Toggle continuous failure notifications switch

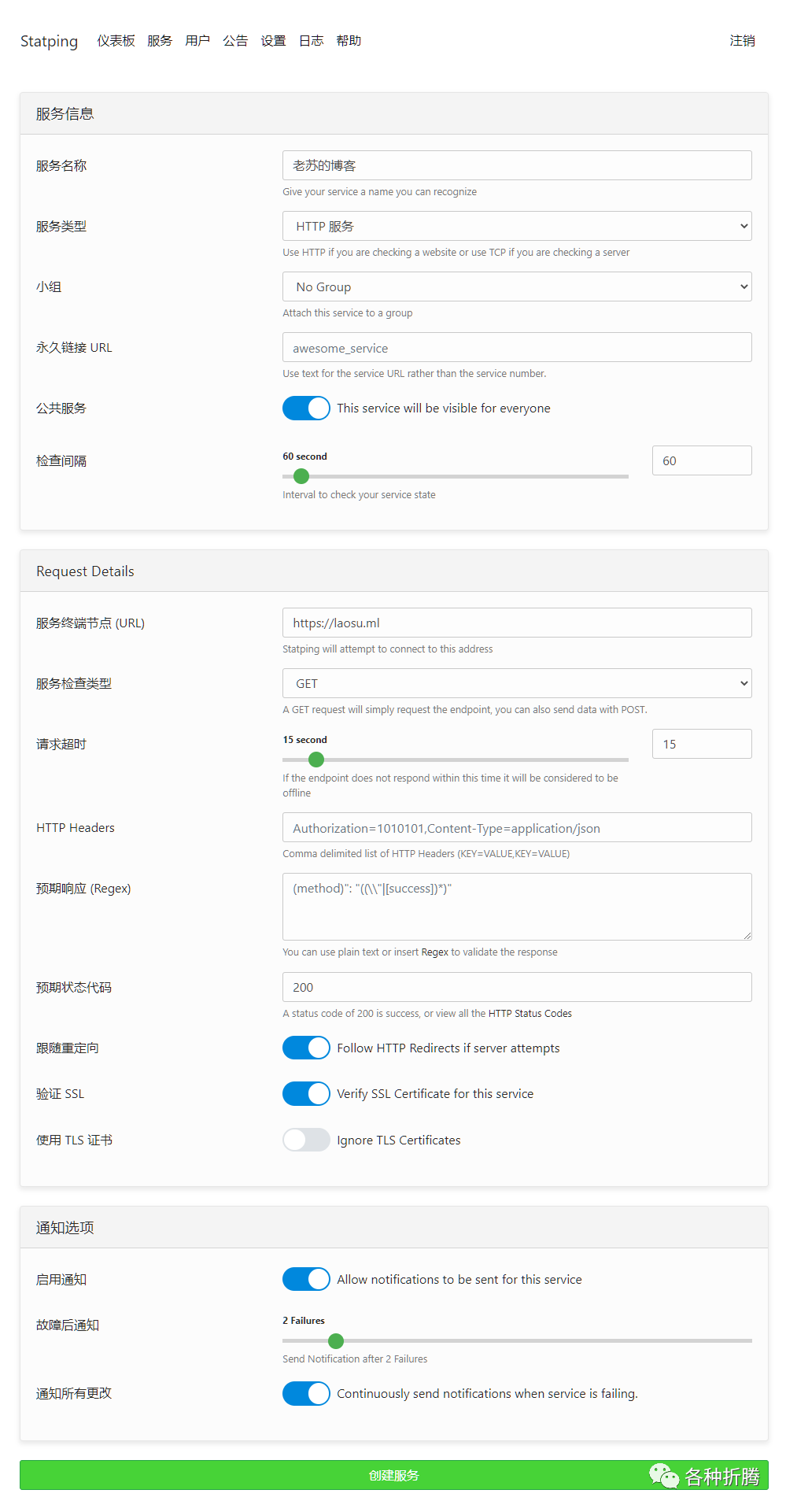(x=306, y=1393)
